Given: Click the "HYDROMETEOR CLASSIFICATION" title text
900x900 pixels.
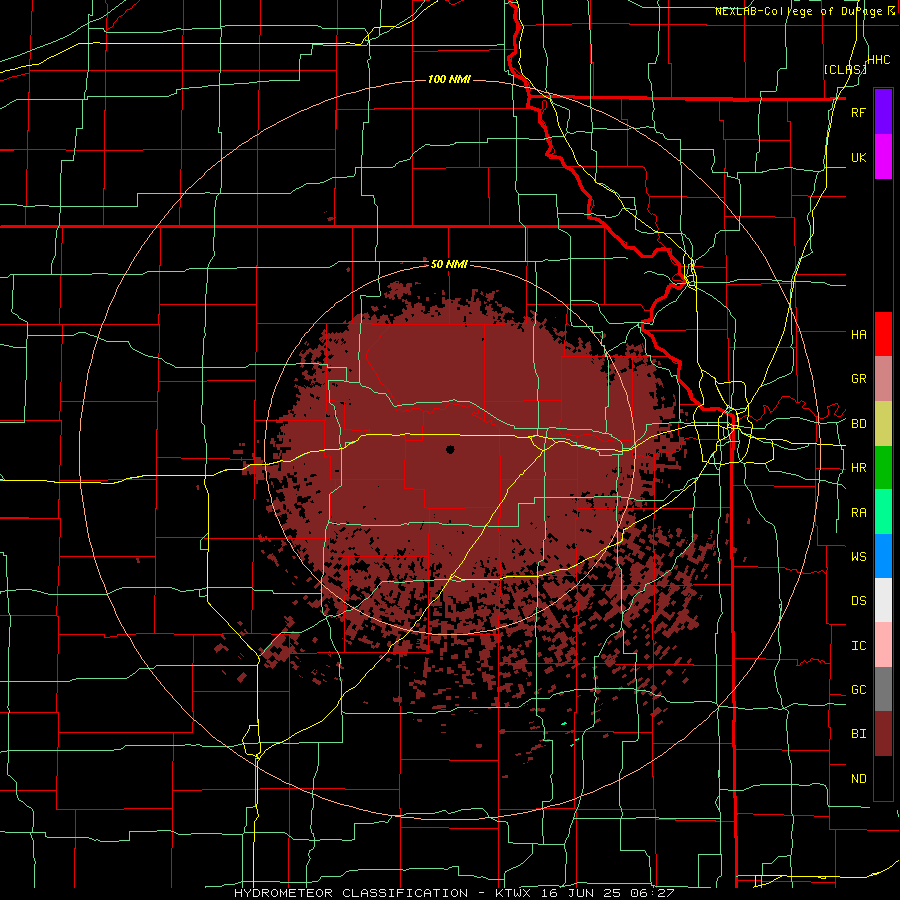Looking at the screenshot, I should [x=351, y=893].
